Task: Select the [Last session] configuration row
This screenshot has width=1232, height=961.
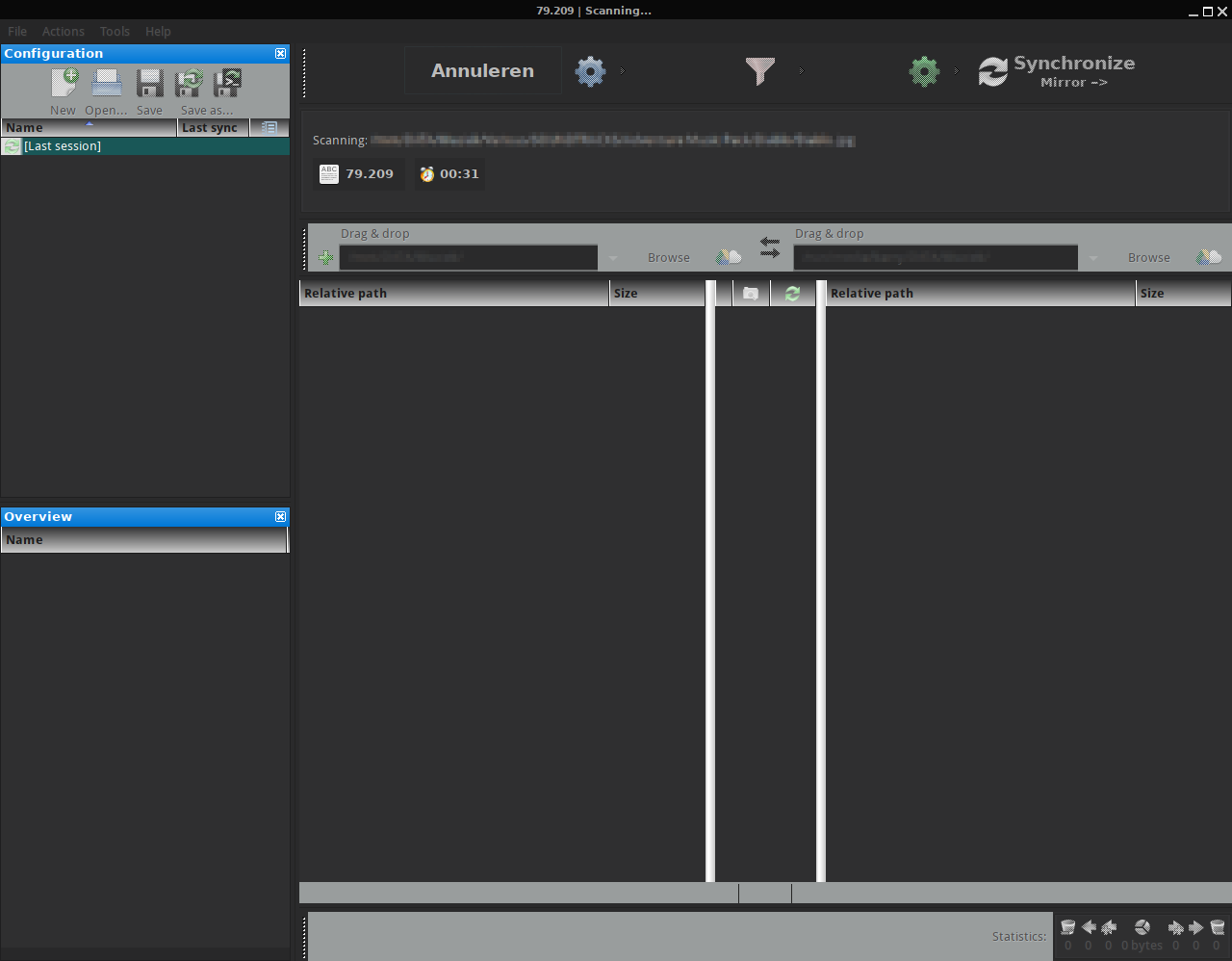Action: pos(145,146)
